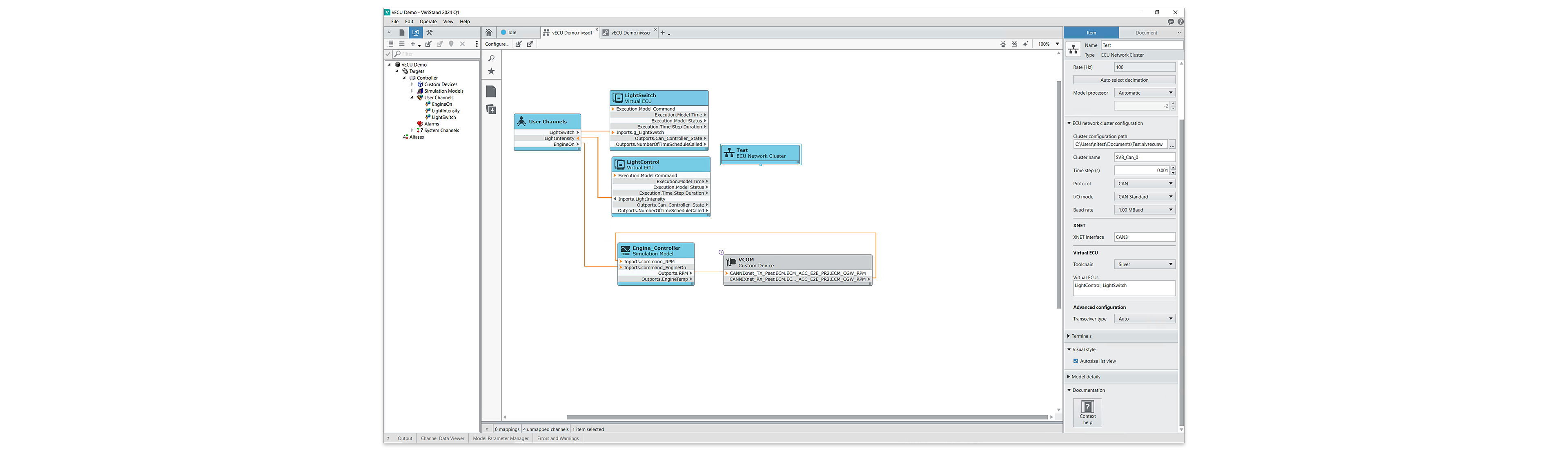Image resolution: width=1568 pixels, height=451 pixels.
Task: Click the collapse-all list icon
Action: tap(402, 44)
